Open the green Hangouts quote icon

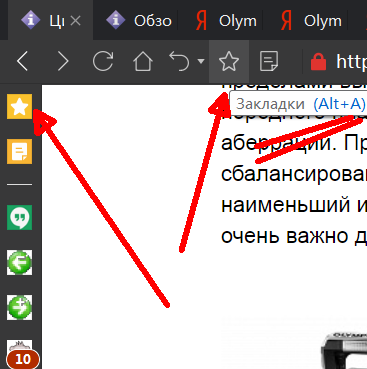pos(20,217)
